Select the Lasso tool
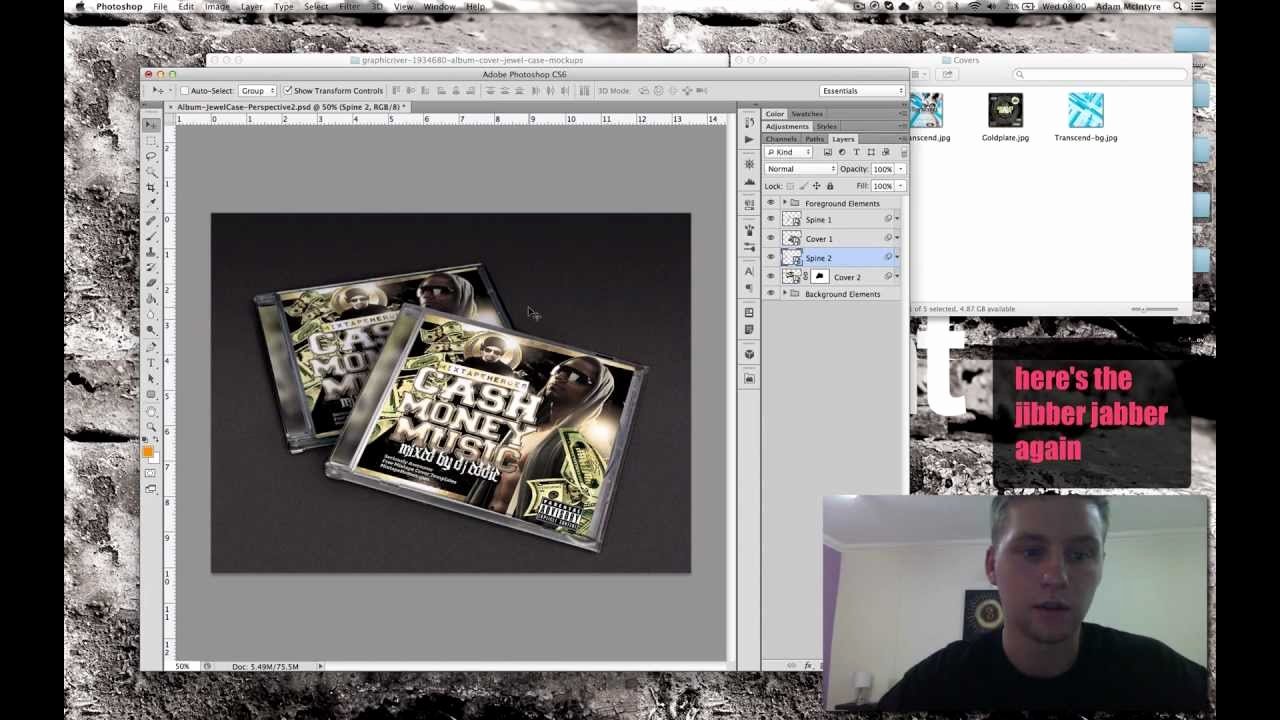1280x720 pixels. tap(151, 156)
